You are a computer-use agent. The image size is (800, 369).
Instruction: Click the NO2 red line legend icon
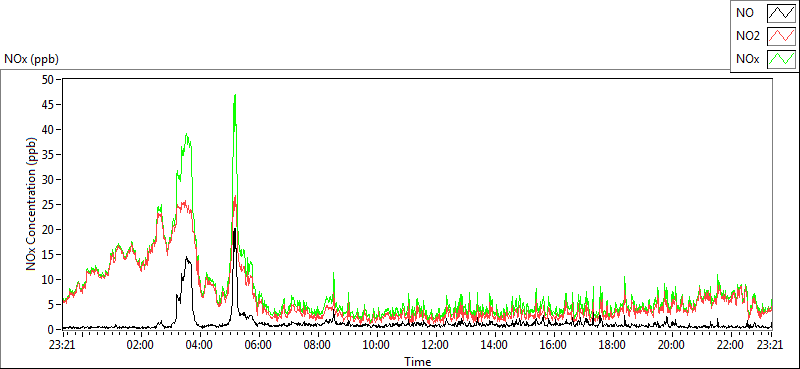click(781, 36)
